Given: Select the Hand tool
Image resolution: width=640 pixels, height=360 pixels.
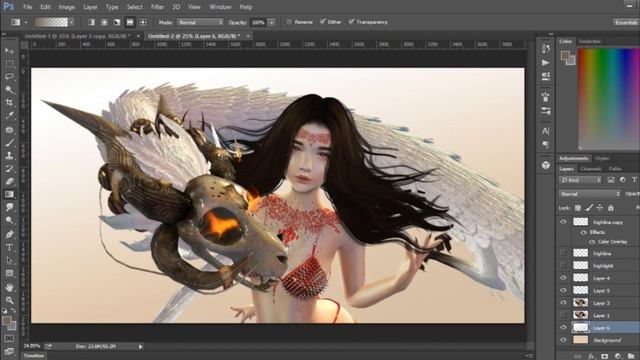Looking at the screenshot, I should pos(9,287).
